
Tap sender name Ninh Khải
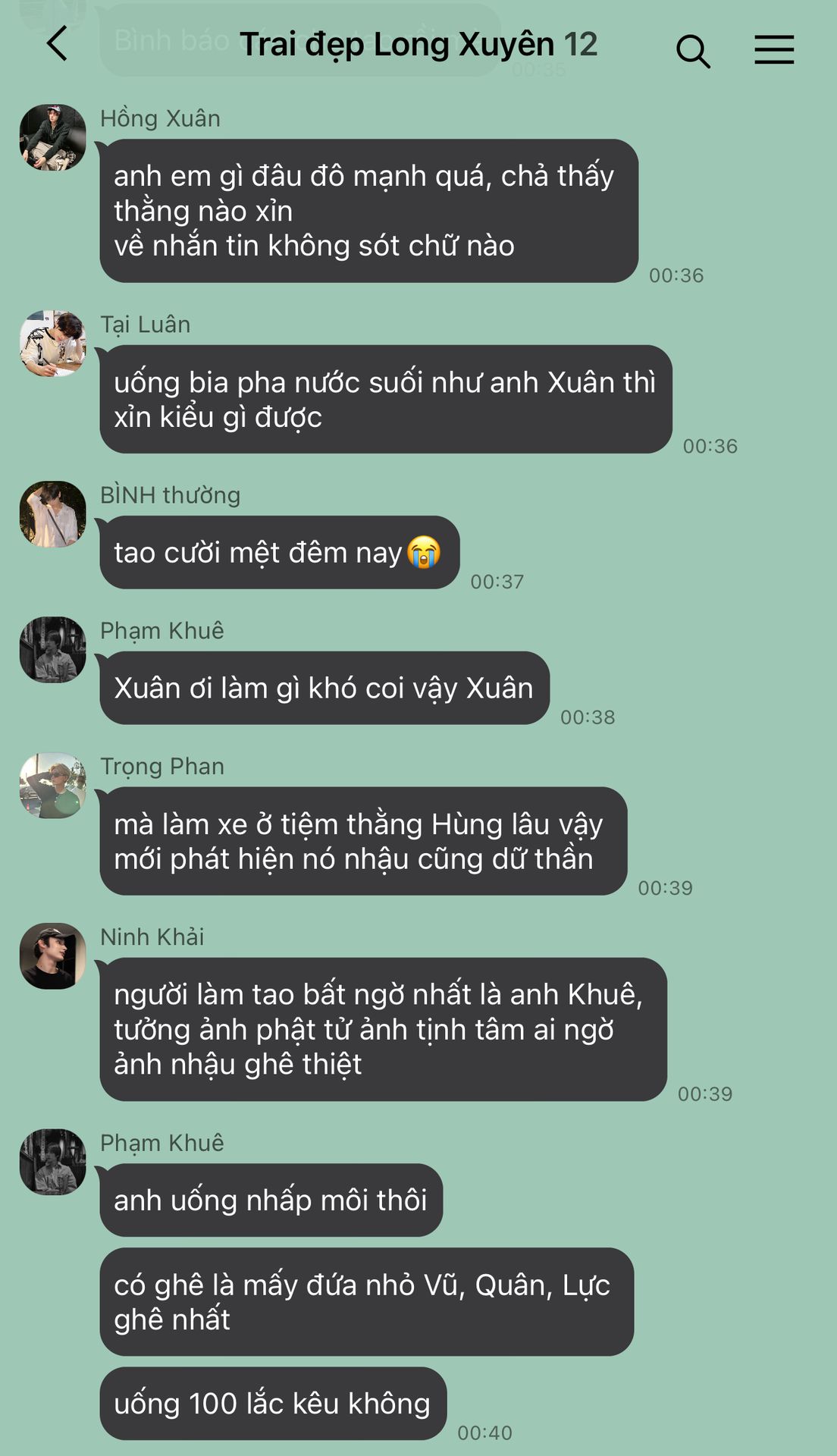point(152,937)
